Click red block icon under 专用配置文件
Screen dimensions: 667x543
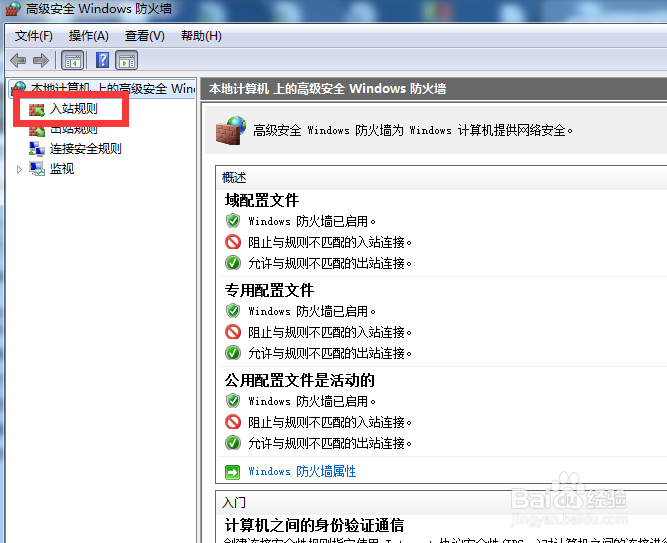[233, 332]
